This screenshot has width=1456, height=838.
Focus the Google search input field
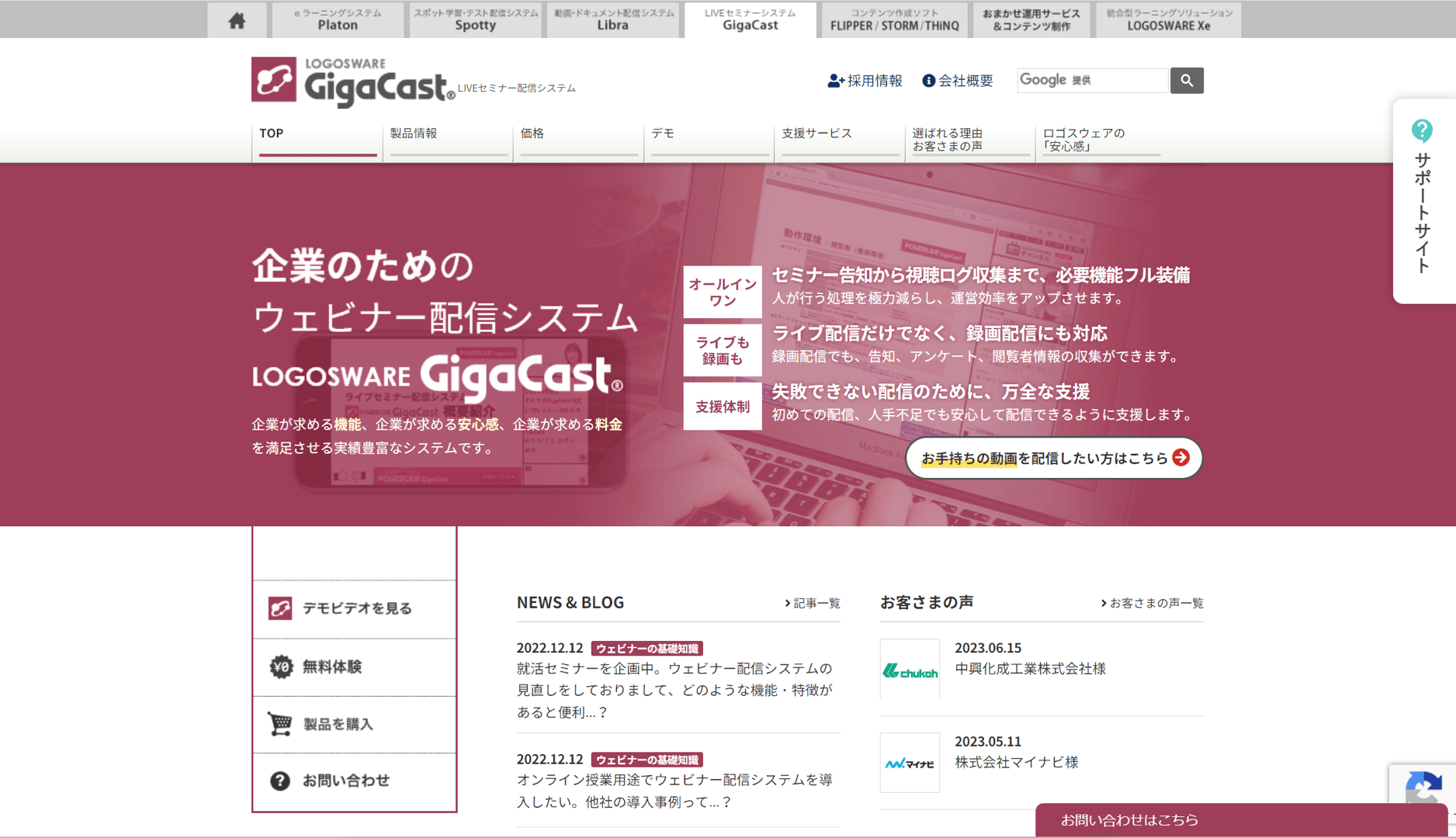[1093, 80]
